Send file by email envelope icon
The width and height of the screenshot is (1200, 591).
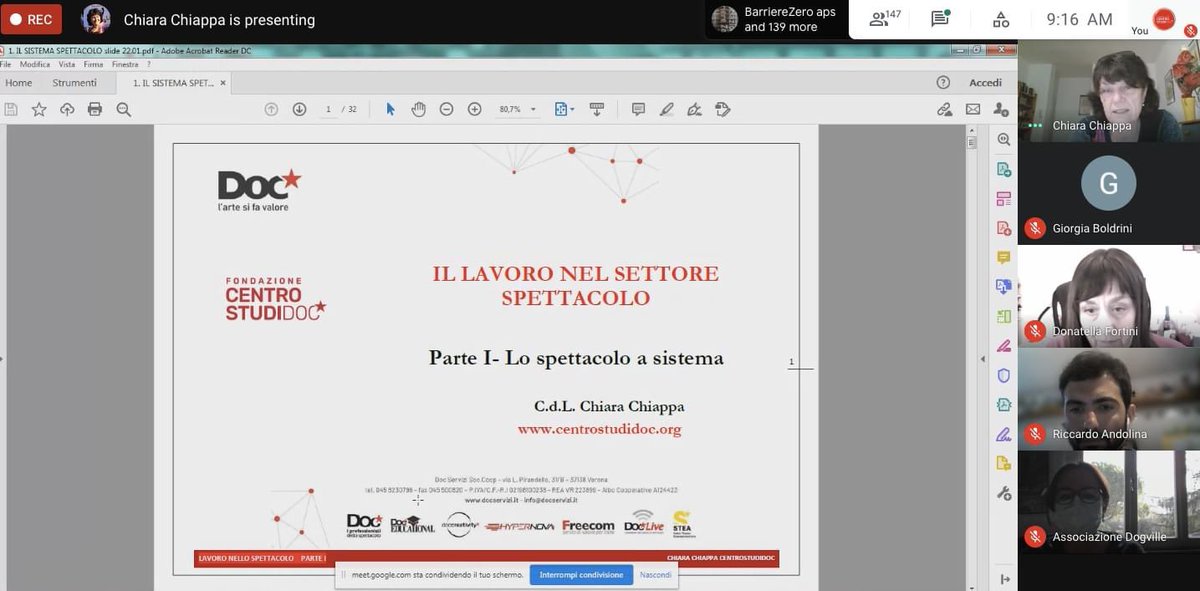click(973, 109)
